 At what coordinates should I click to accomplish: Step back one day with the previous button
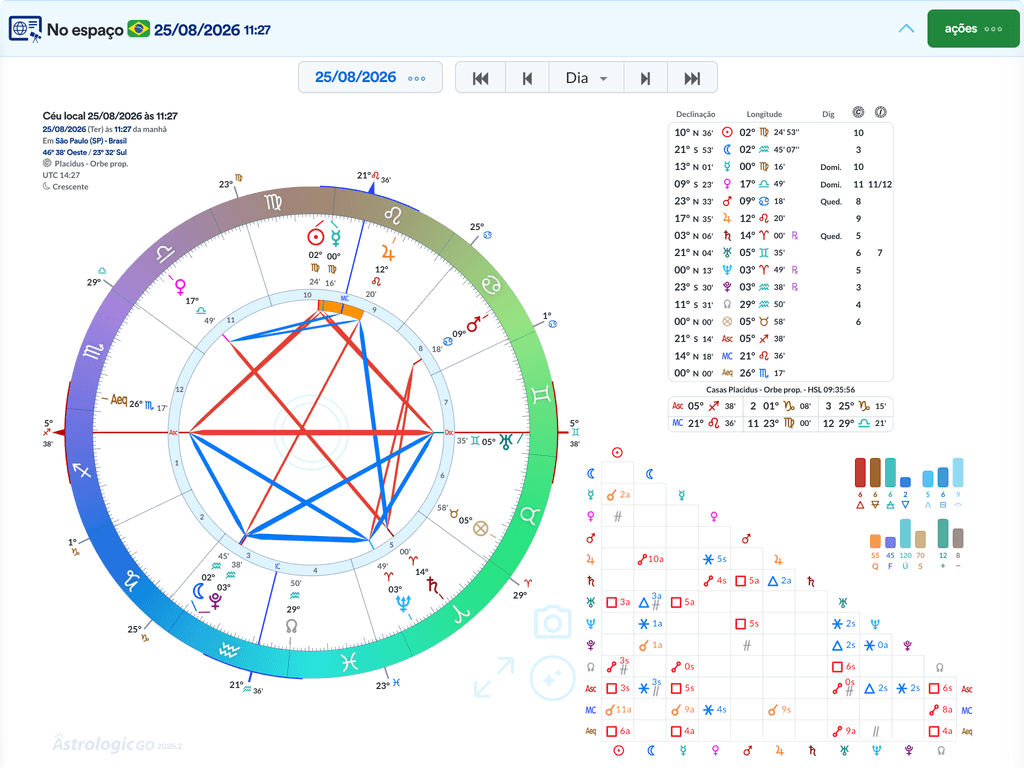527,78
